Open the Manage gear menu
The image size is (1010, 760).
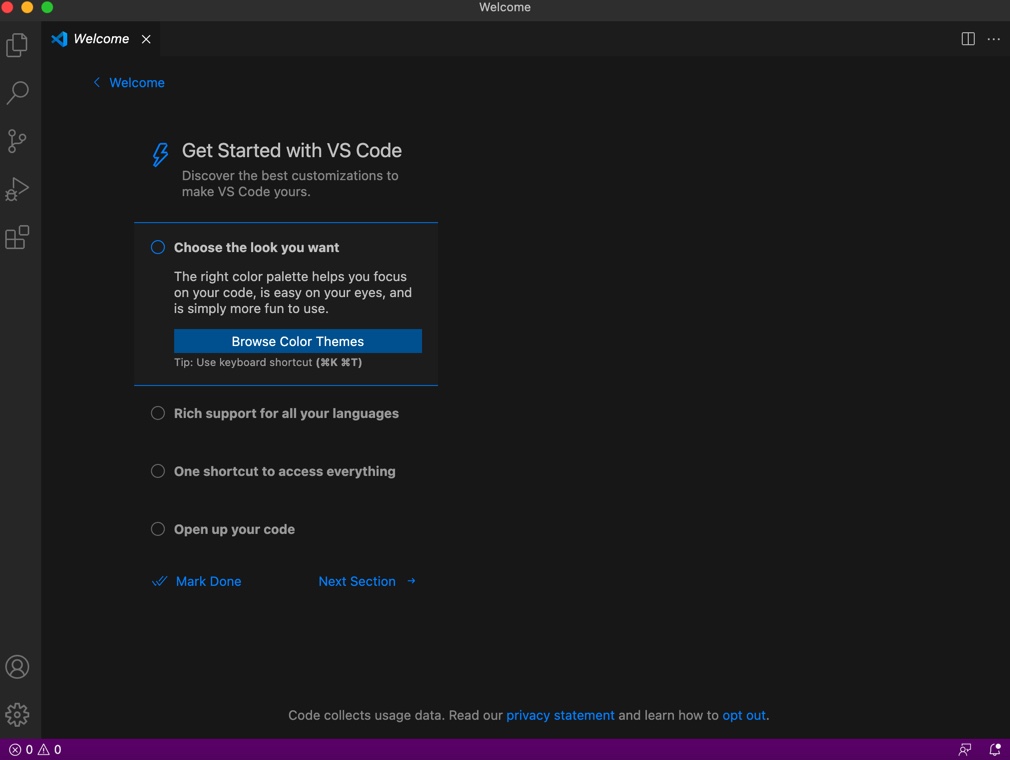point(17,714)
